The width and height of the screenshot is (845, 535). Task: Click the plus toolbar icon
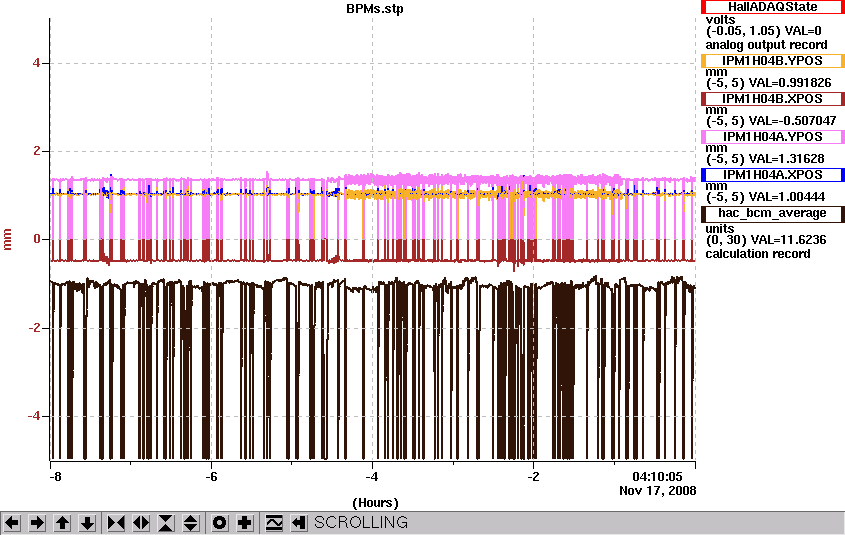pyautogui.click(x=245, y=523)
